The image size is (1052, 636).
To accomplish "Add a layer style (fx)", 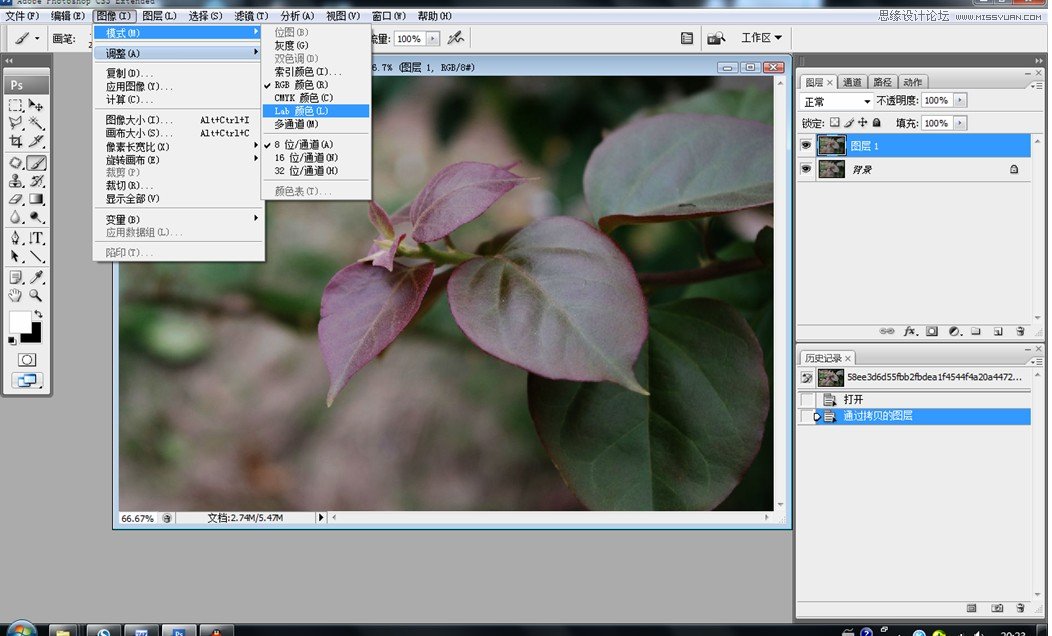I will pos(910,331).
